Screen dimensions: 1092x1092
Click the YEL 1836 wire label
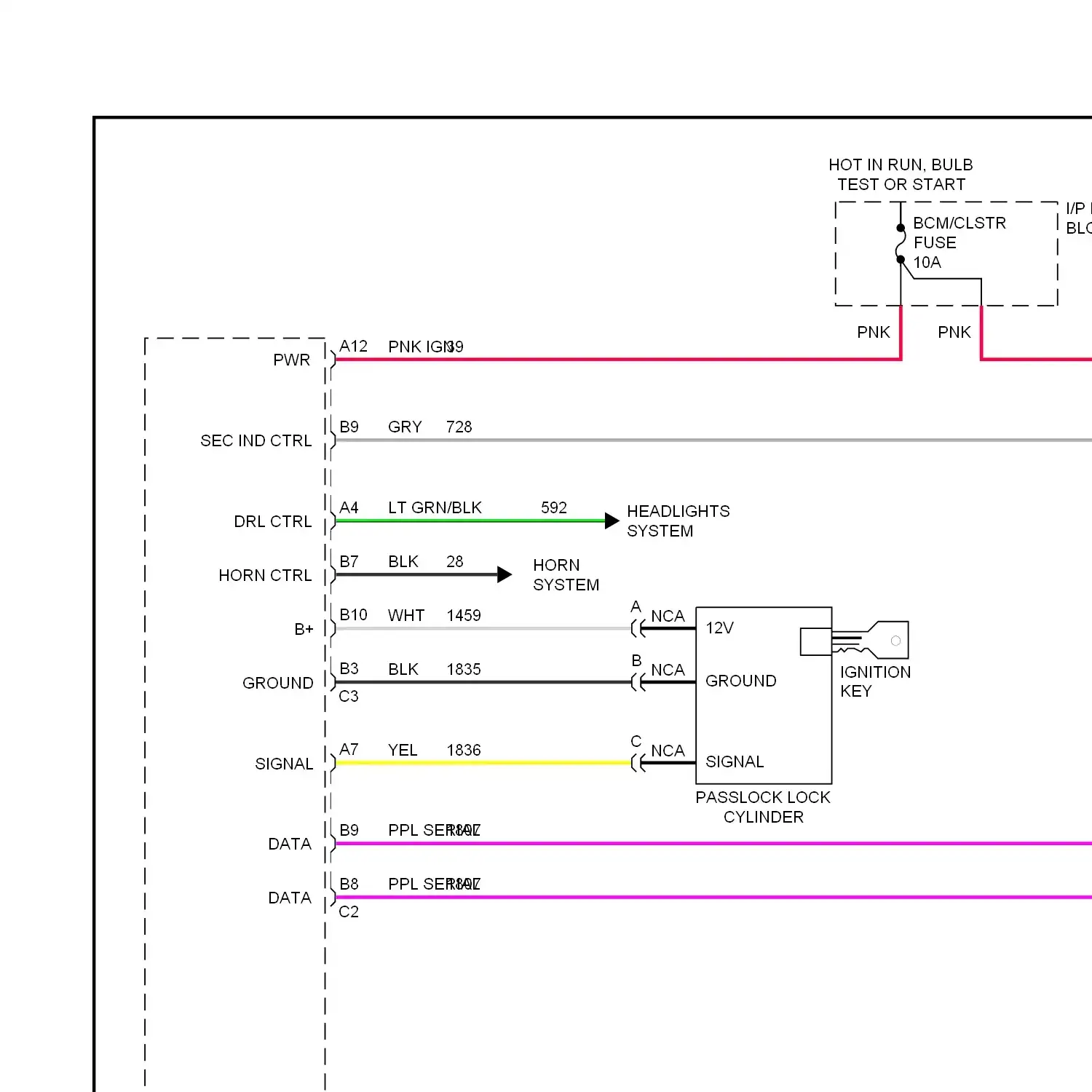434,750
